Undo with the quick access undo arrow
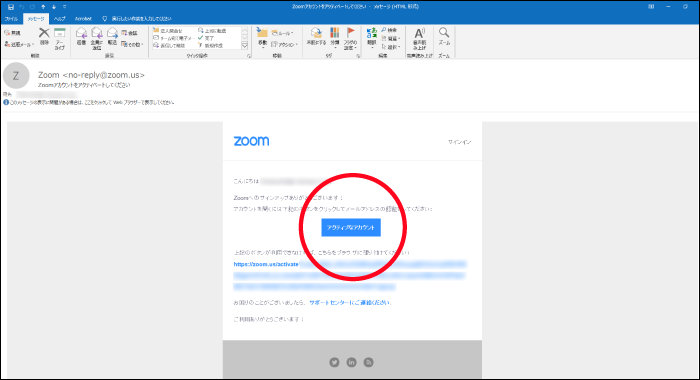700x380 pixels. 21,7
